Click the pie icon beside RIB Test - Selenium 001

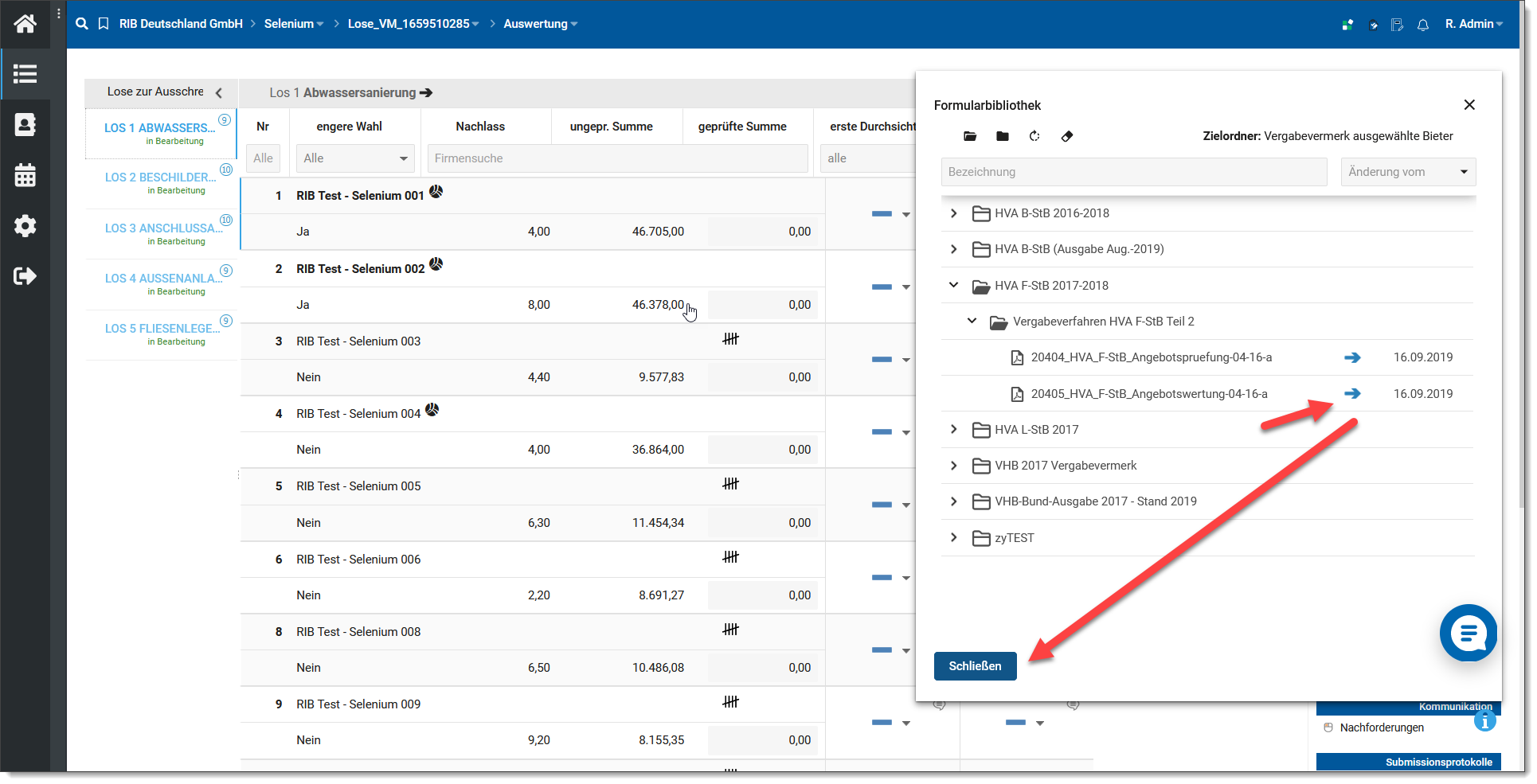click(x=436, y=191)
